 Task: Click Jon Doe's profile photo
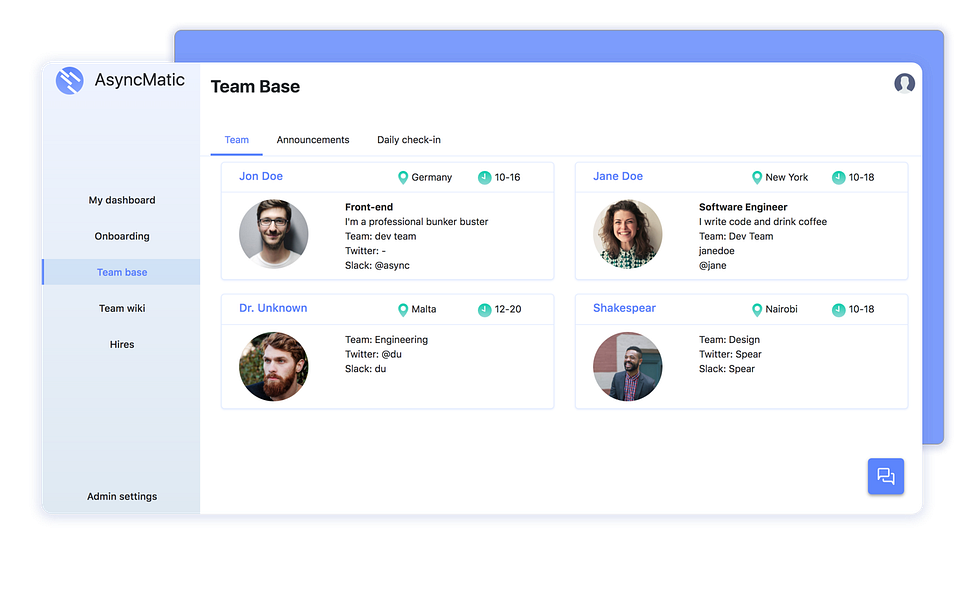coord(274,234)
